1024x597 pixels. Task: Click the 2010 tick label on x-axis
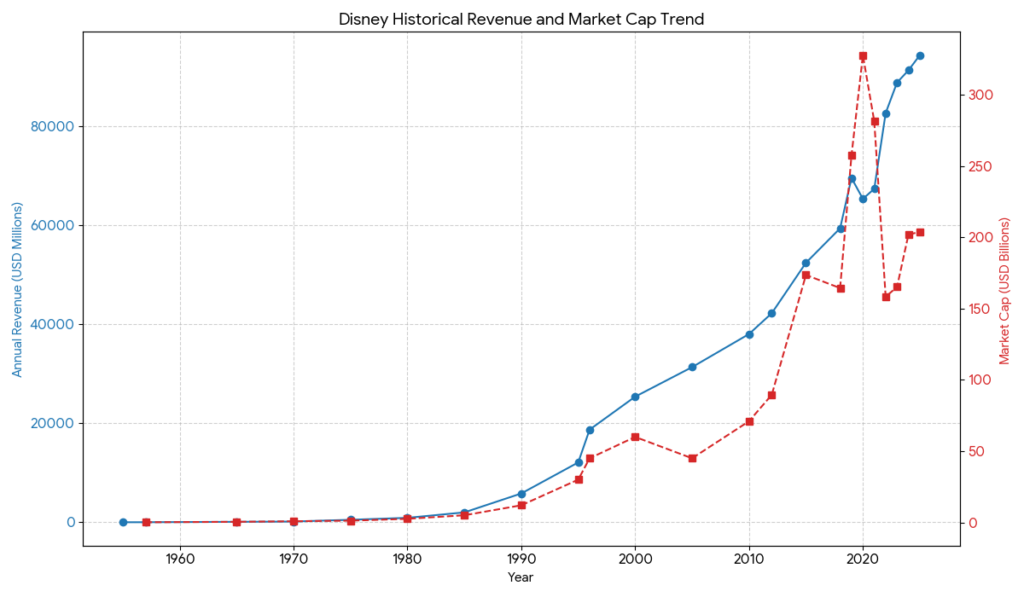[749, 557]
